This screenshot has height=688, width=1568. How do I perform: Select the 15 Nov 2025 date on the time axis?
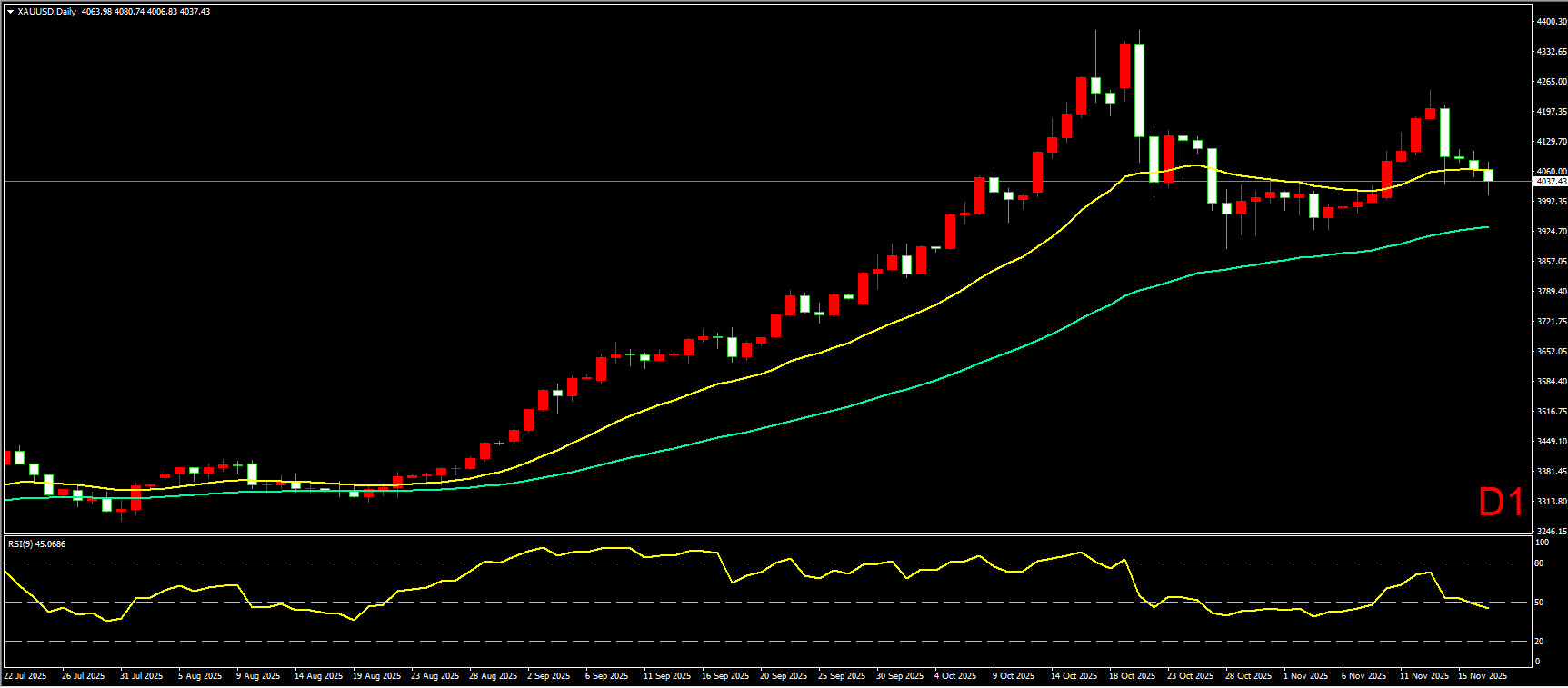(1482, 676)
